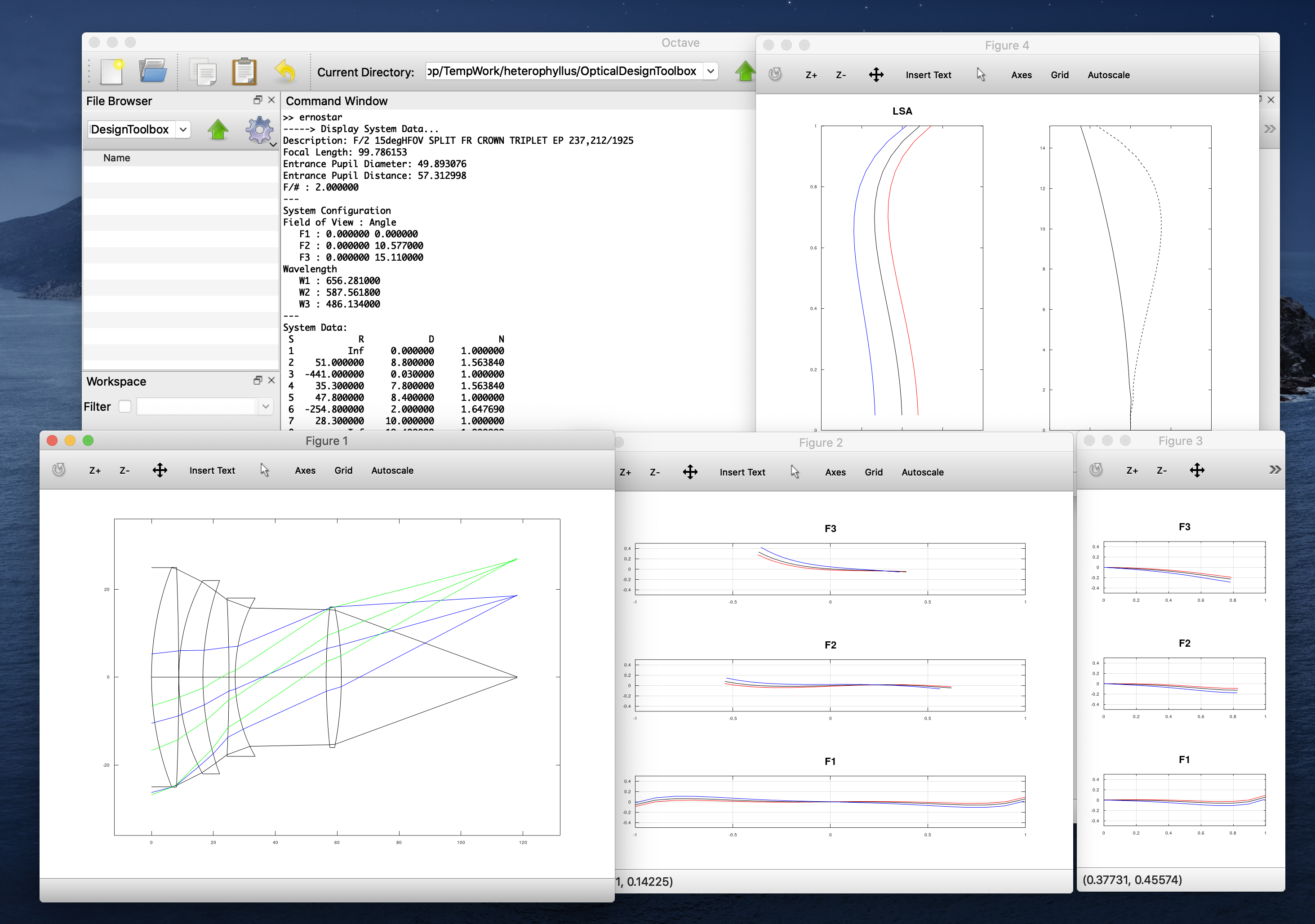The height and width of the screenshot is (924, 1315).
Task: Select pan tool in Figure 4 toolbar
Action: point(876,75)
